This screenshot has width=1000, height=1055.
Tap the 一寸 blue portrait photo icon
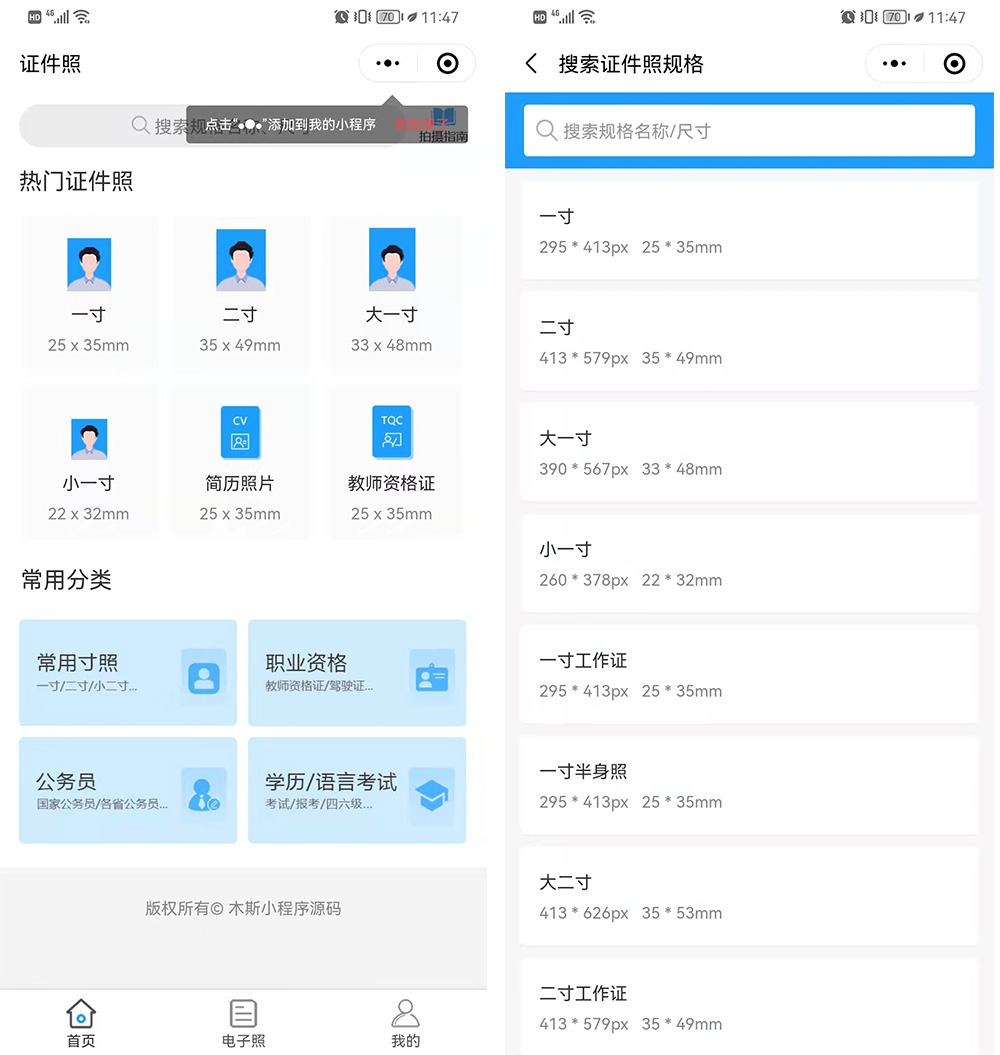89,265
